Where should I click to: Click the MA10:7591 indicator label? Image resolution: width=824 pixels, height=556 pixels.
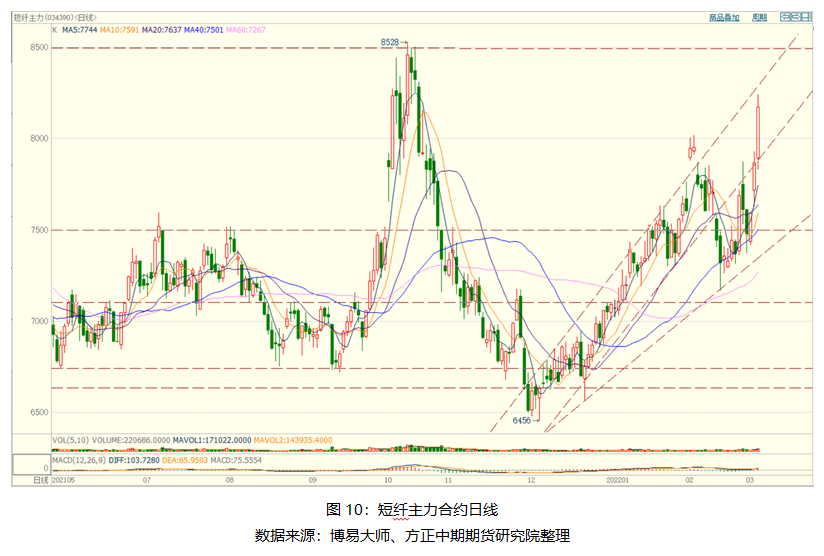tap(119, 30)
